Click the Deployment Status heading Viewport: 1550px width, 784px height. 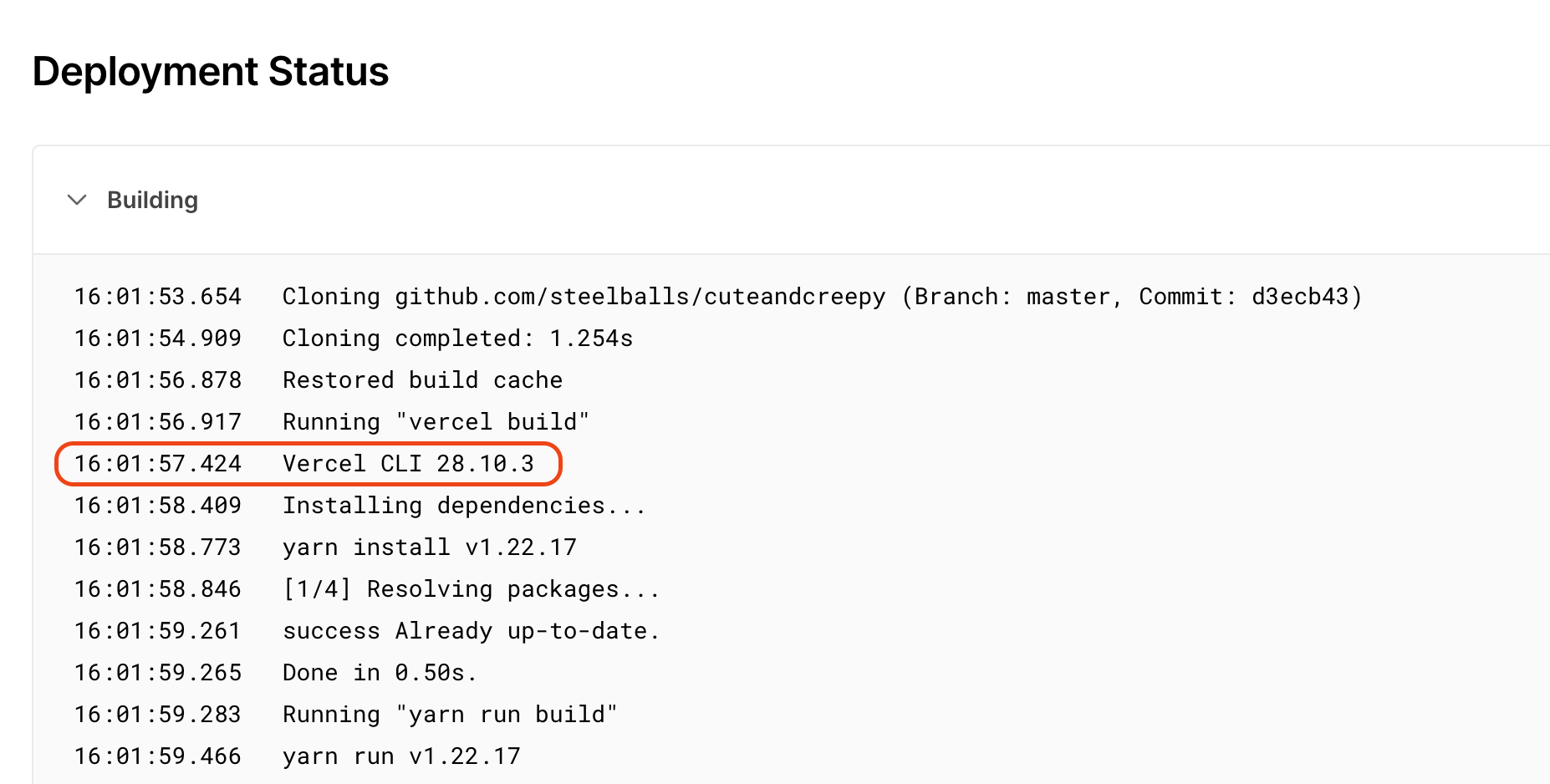(211, 71)
